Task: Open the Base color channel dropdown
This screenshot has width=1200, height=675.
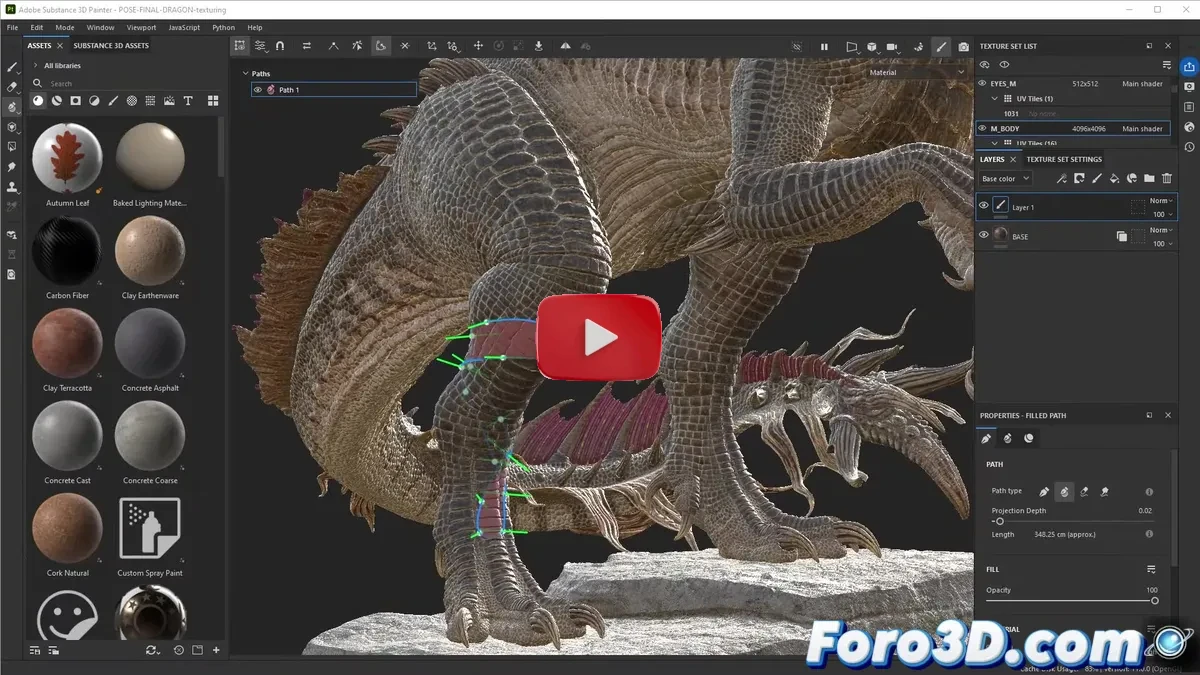Action: 1005,178
